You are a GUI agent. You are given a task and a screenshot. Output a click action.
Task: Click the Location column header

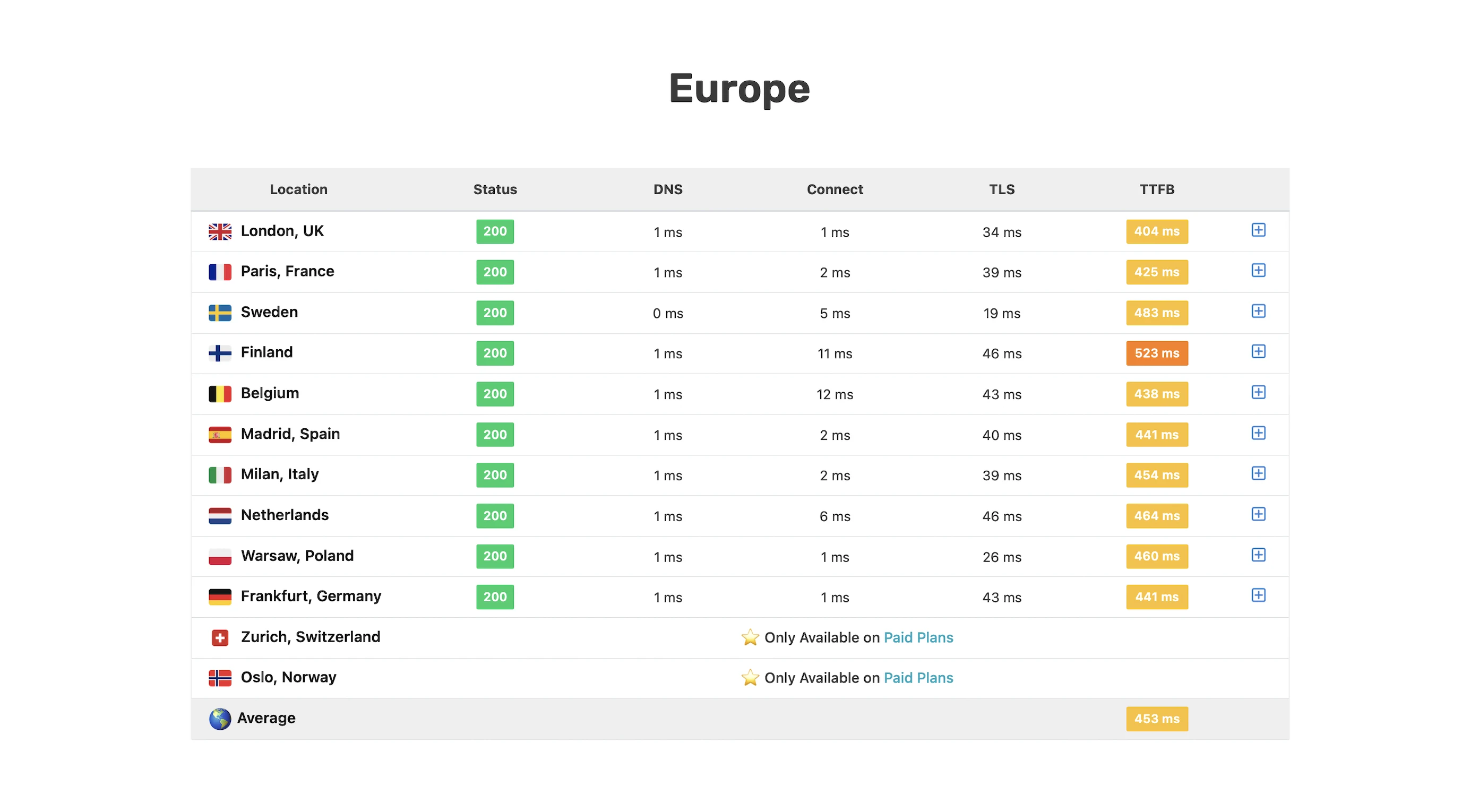coord(298,189)
